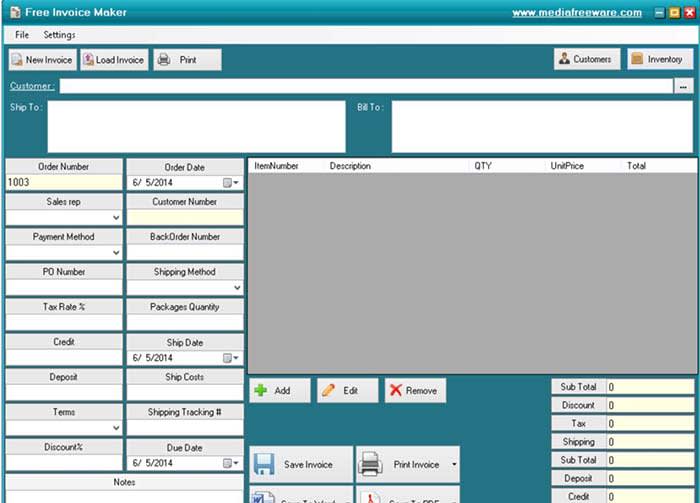Expand the Sales rep dropdown
The height and width of the screenshot is (503, 700).
[x=116, y=217]
